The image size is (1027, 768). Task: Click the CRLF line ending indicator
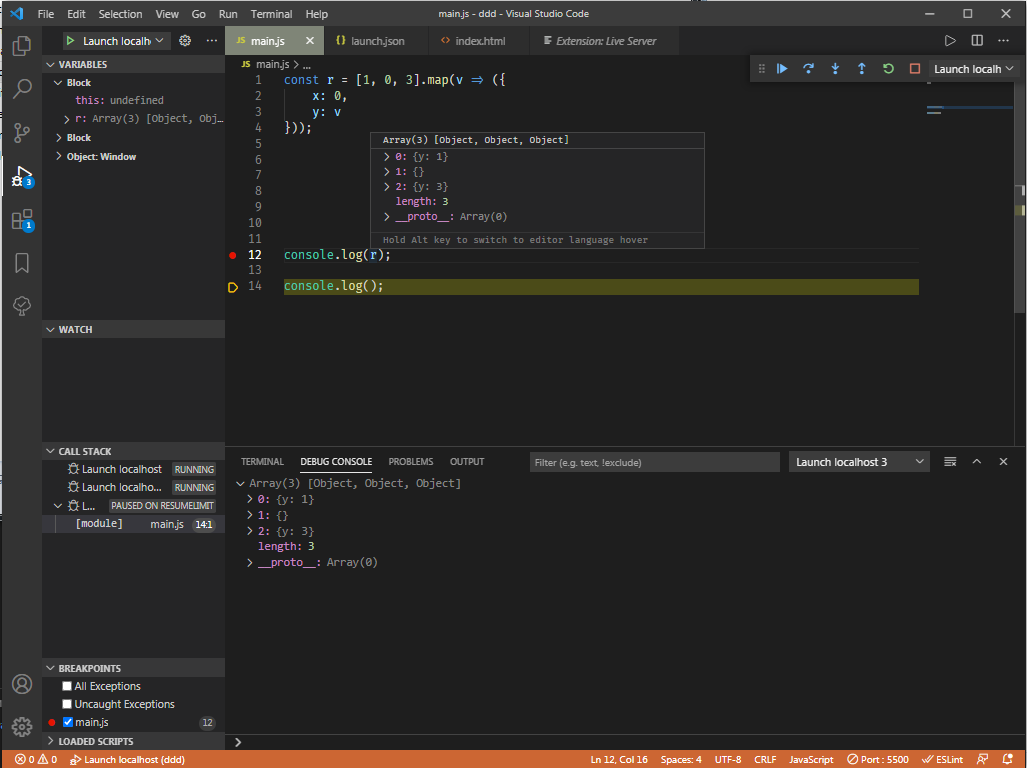point(765,759)
